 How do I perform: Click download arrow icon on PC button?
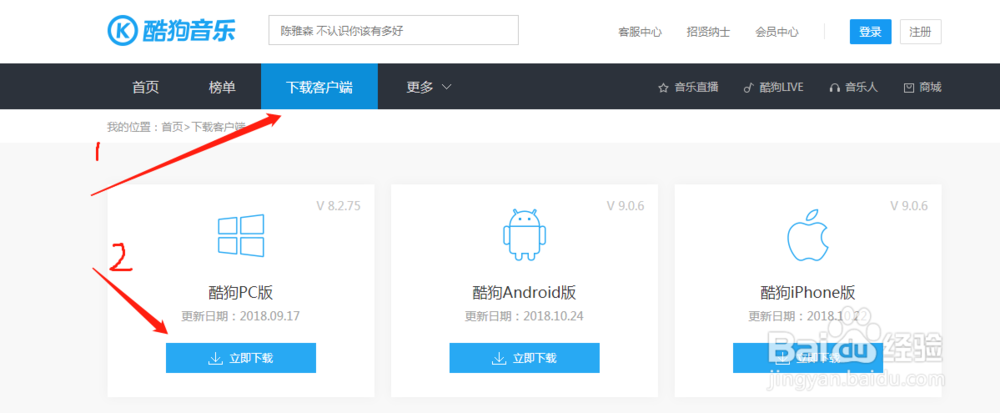(215, 358)
